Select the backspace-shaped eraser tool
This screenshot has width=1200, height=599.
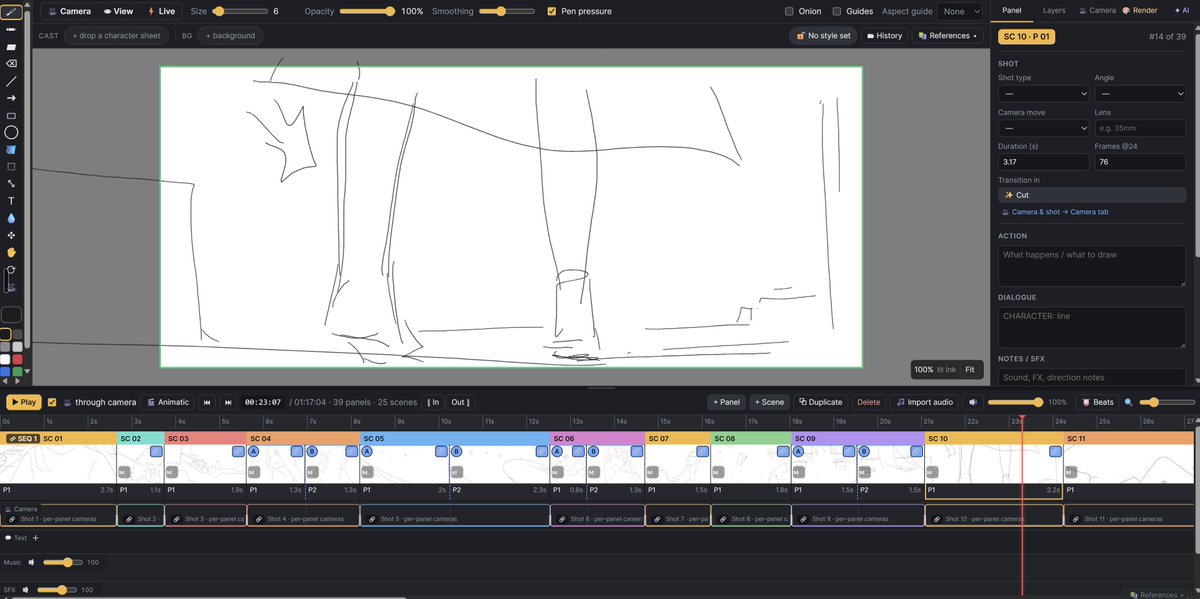coord(11,63)
